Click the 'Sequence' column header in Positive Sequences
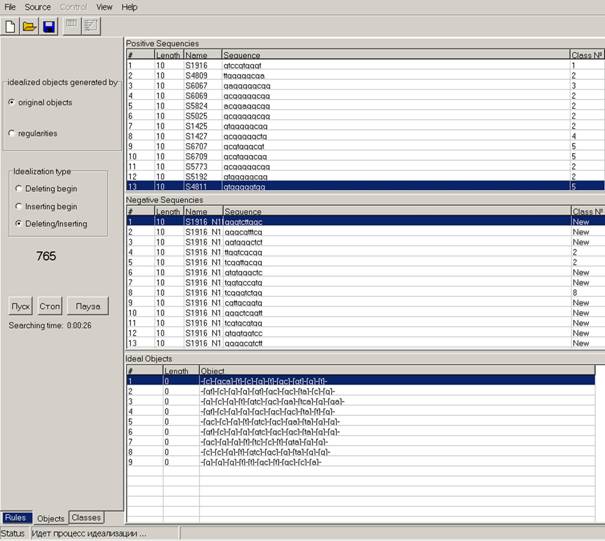605x541 pixels. coord(242,55)
